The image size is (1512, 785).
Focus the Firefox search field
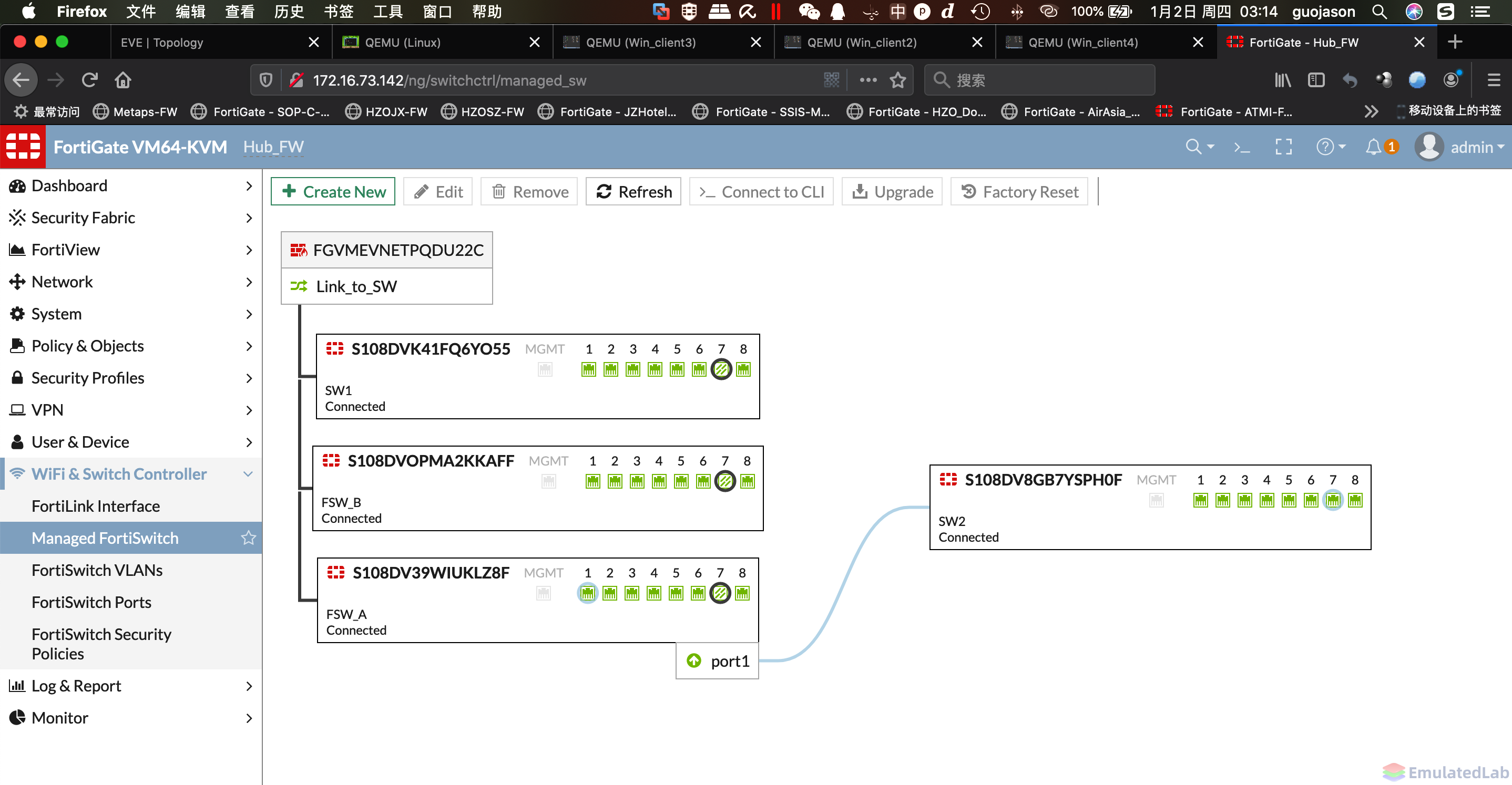click(1039, 80)
